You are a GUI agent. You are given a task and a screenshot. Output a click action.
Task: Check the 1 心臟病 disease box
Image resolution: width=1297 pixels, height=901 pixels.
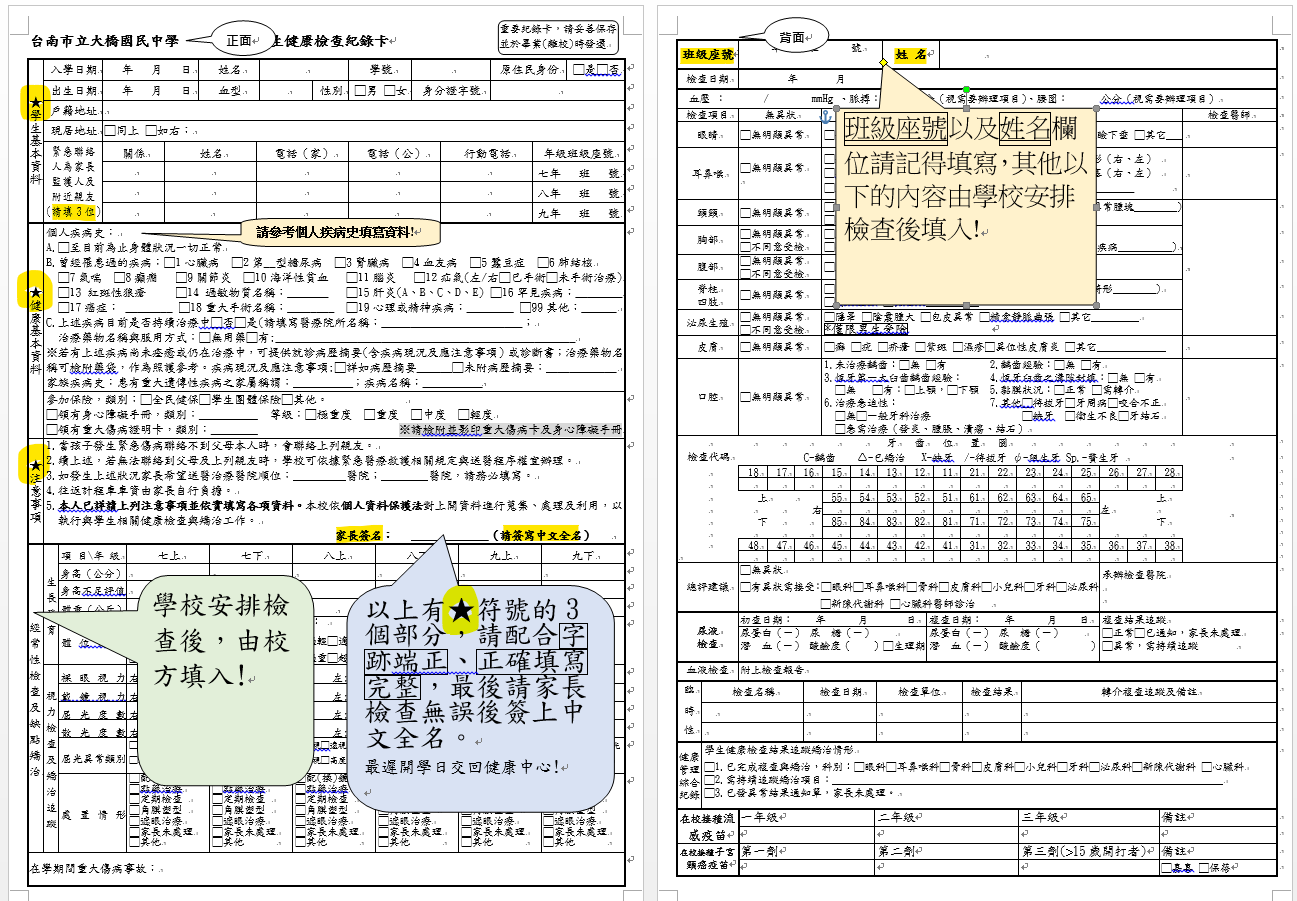point(167,262)
